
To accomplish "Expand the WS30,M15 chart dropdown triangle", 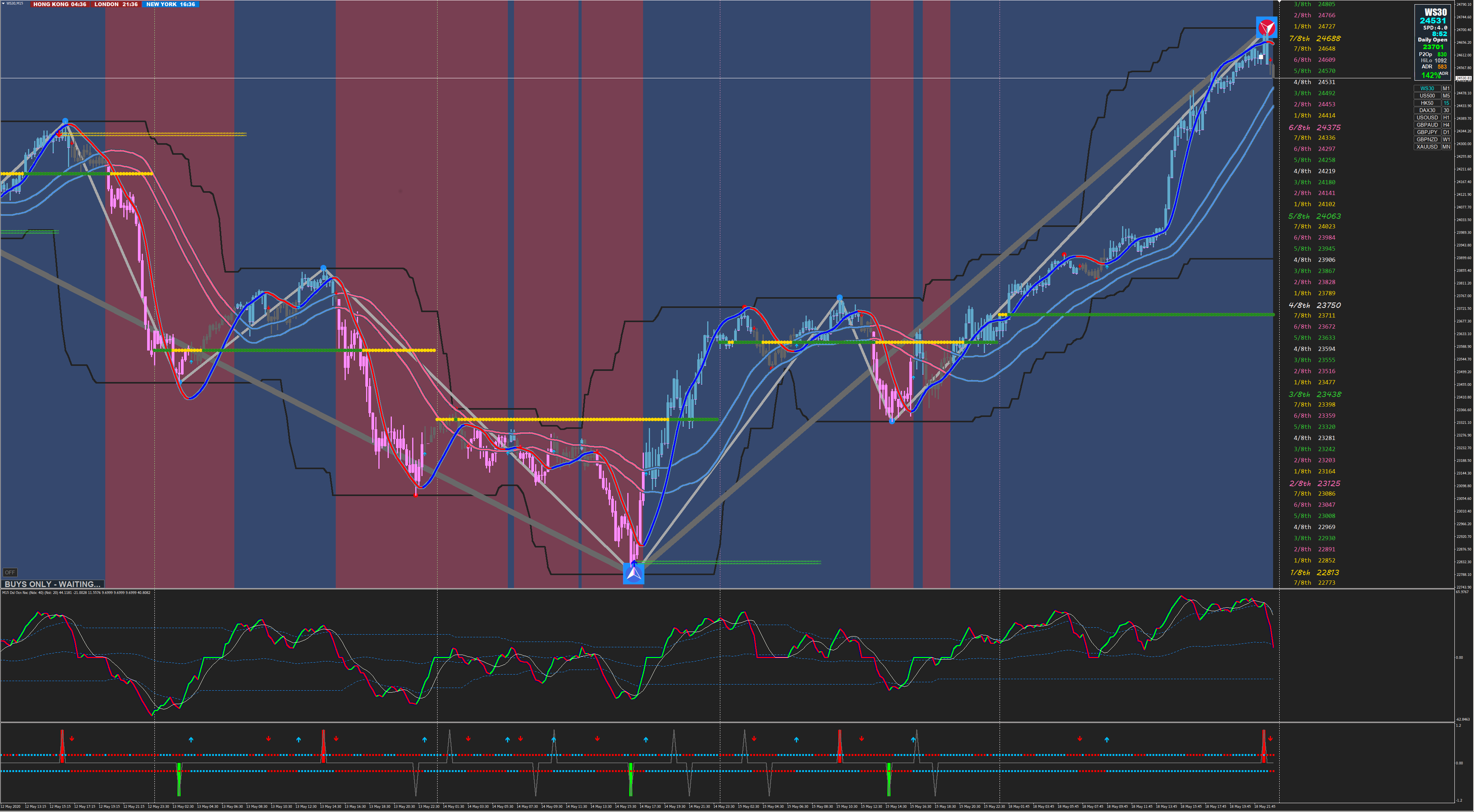I will 3,3.
